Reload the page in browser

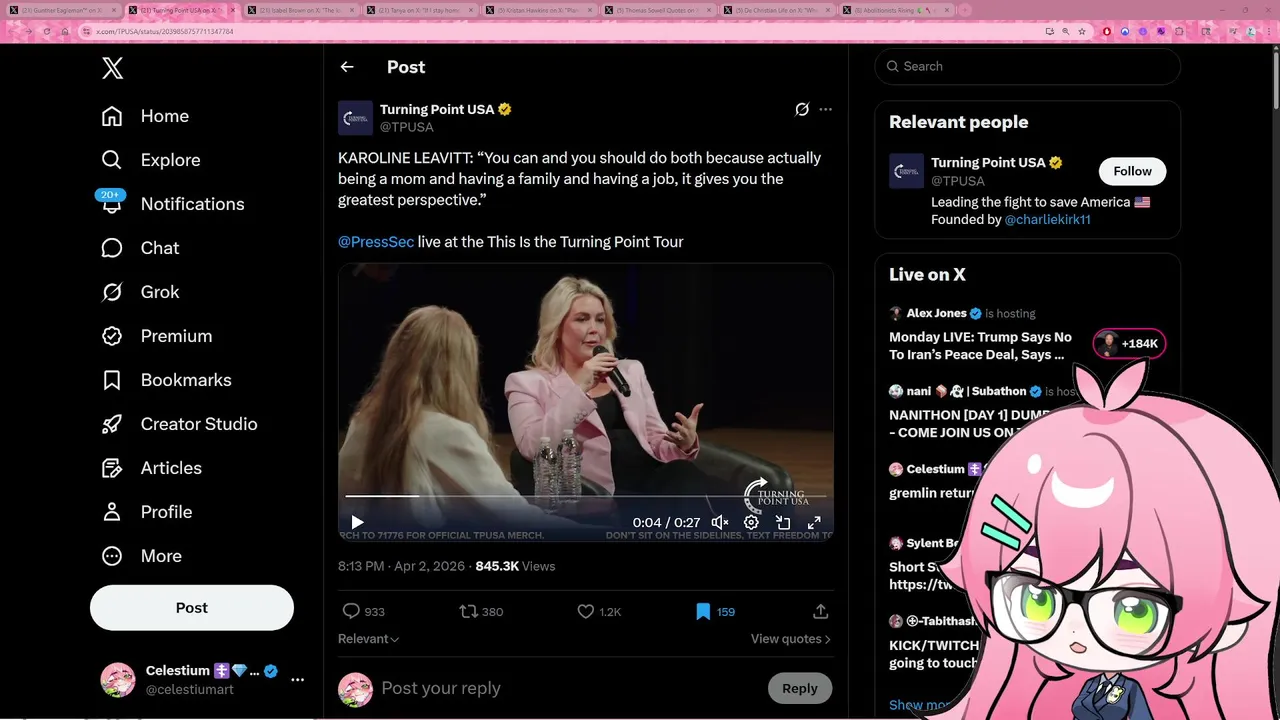pos(46,31)
